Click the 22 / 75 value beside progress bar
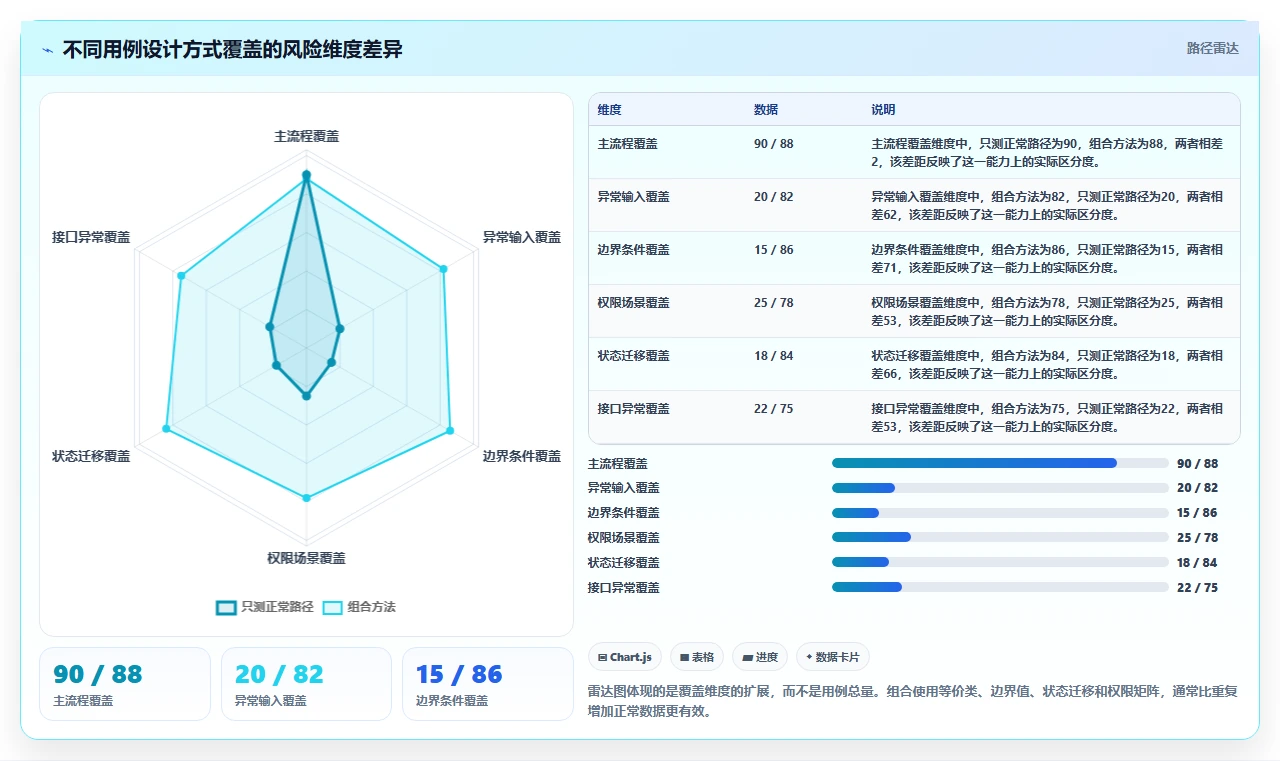 [x=1197, y=588]
